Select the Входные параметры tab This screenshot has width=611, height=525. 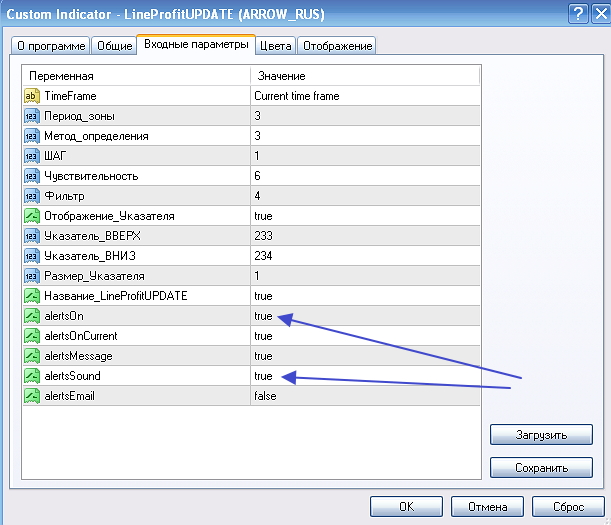tap(196, 44)
